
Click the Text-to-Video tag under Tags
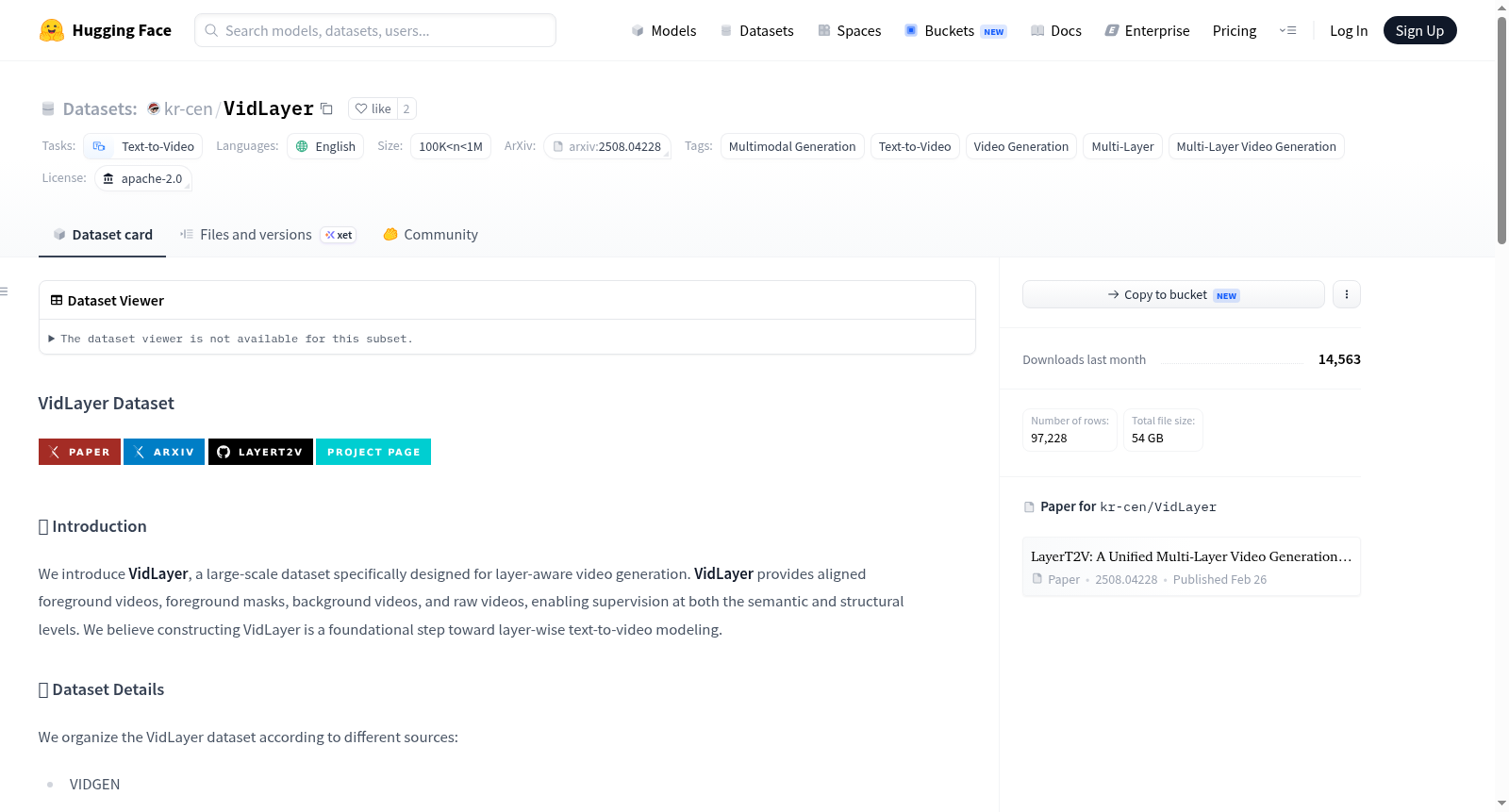point(915,146)
